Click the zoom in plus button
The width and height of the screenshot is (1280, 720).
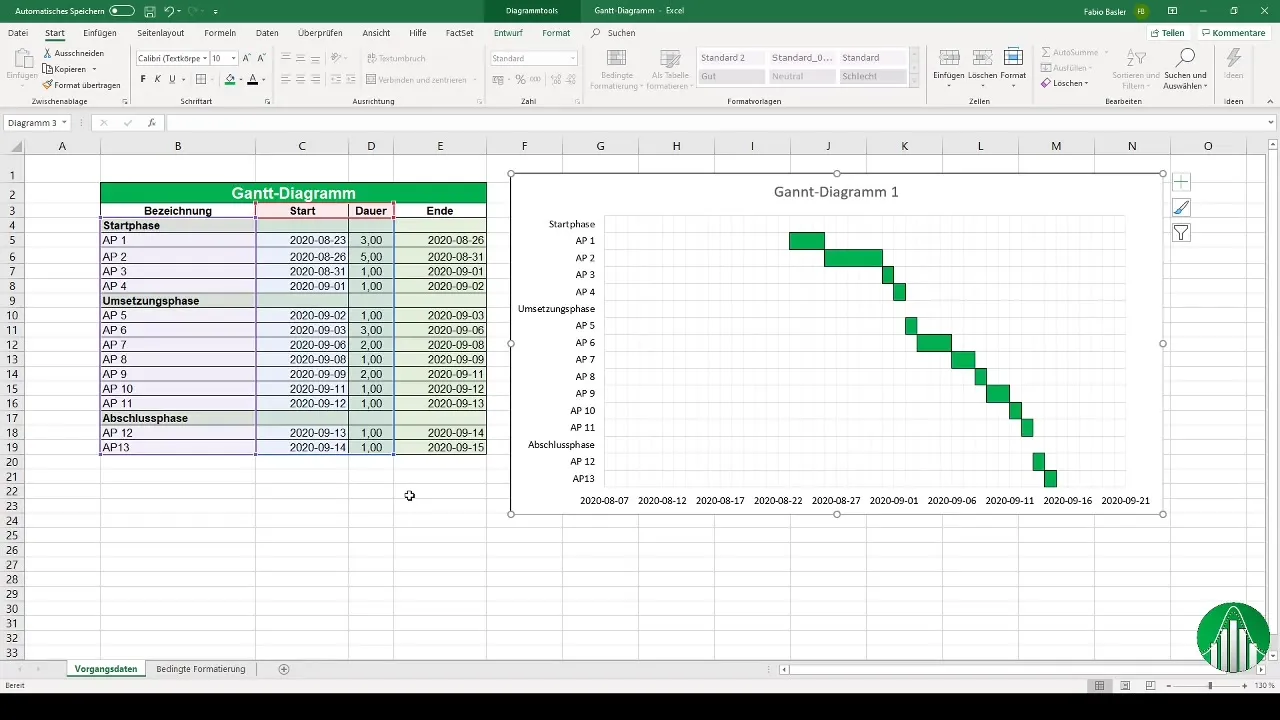pos(1243,686)
